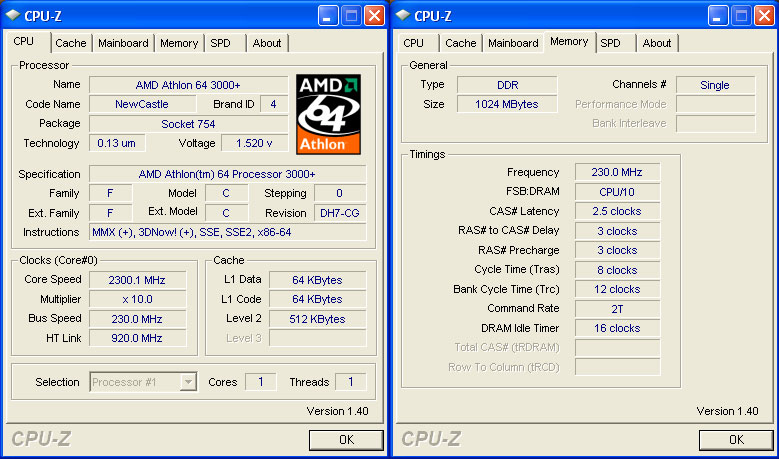Click the Name field AMD Athlon 64 3000+
Screen dimensions: 779x459
click(188, 85)
